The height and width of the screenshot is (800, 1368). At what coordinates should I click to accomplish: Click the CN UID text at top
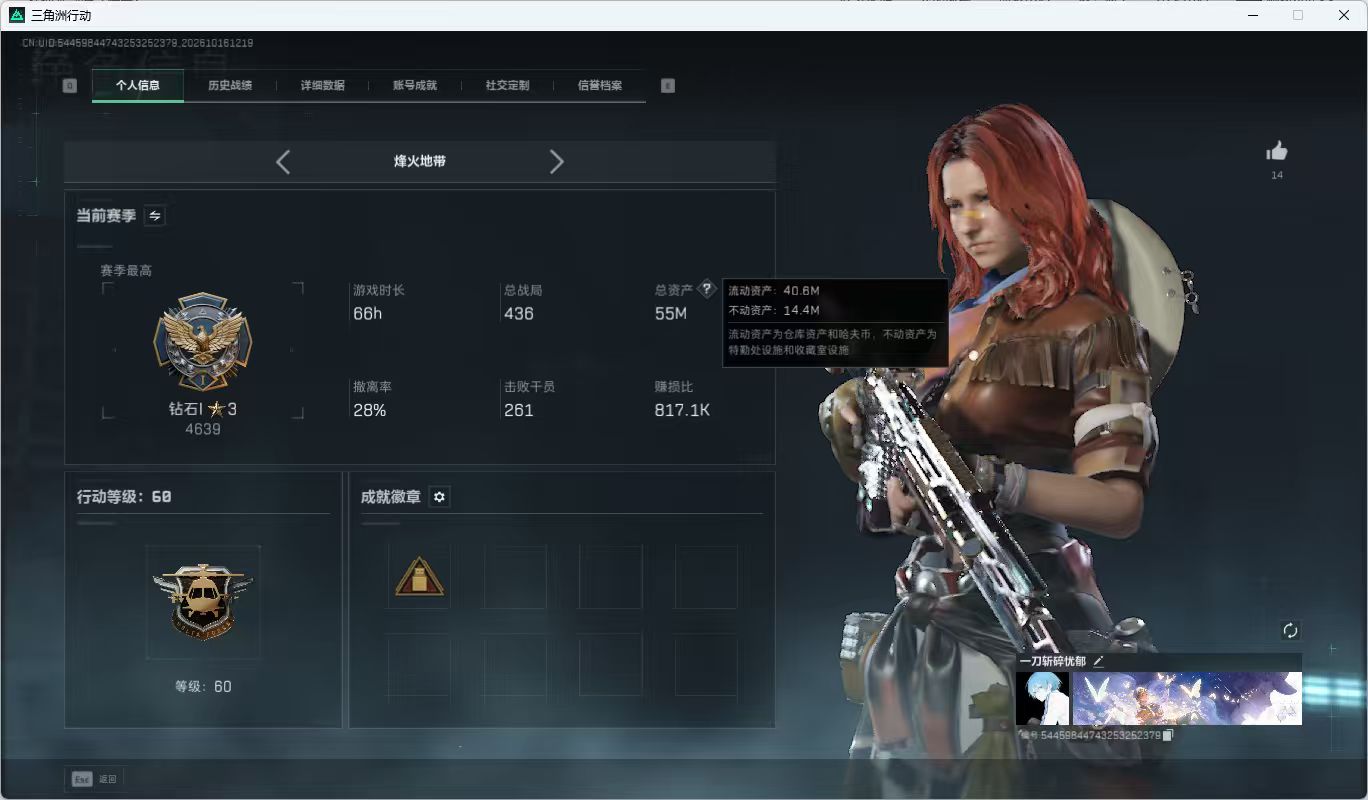(x=137, y=43)
